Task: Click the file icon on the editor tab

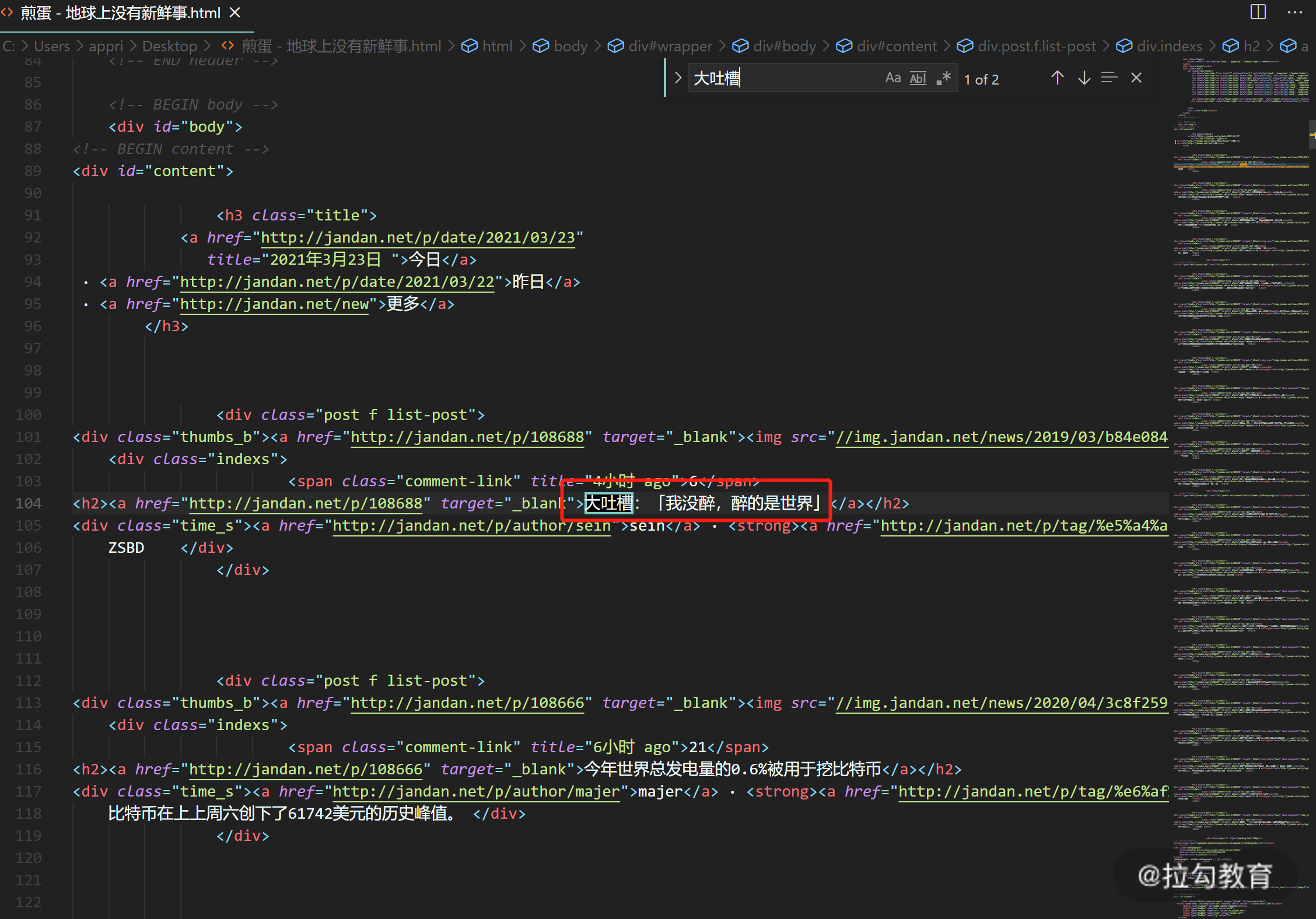Action: tap(7, 12)
